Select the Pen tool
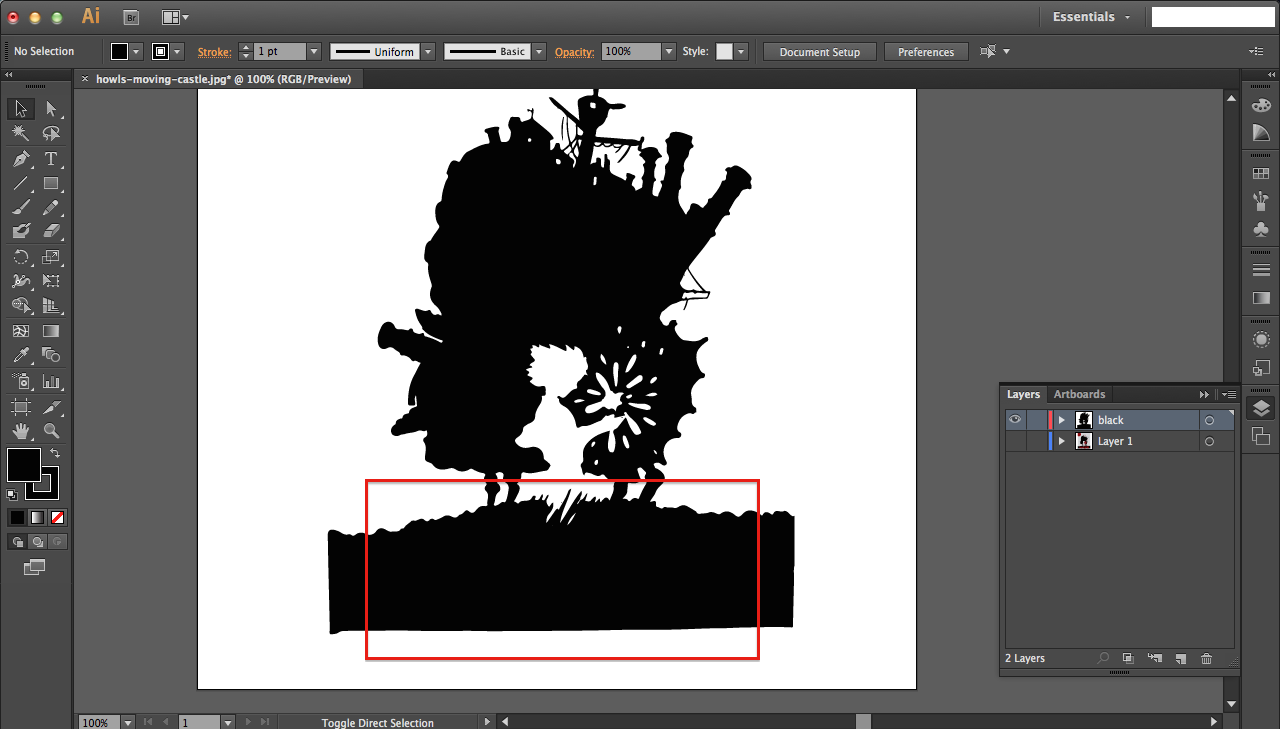 (21, 159)
